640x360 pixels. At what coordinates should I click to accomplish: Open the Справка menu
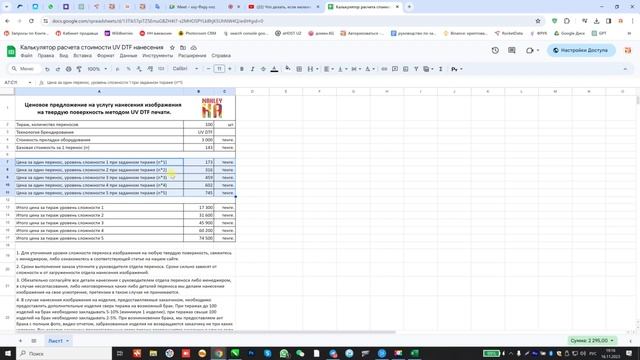click(x=221, y=56)
